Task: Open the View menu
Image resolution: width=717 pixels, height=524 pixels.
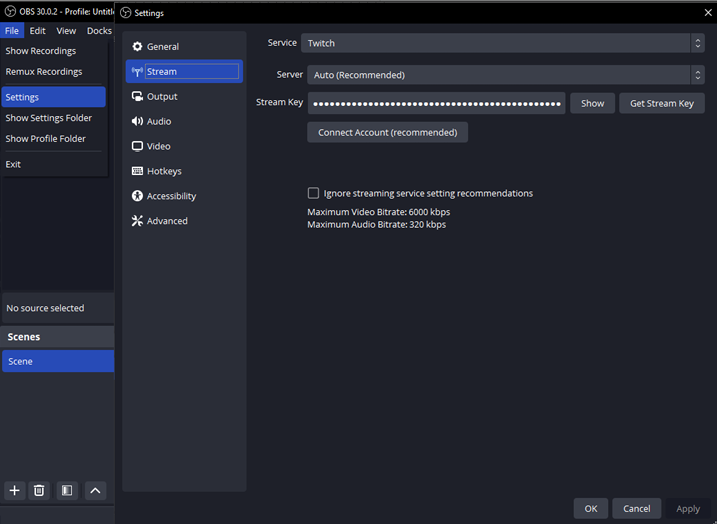Action: coord(66,31)
